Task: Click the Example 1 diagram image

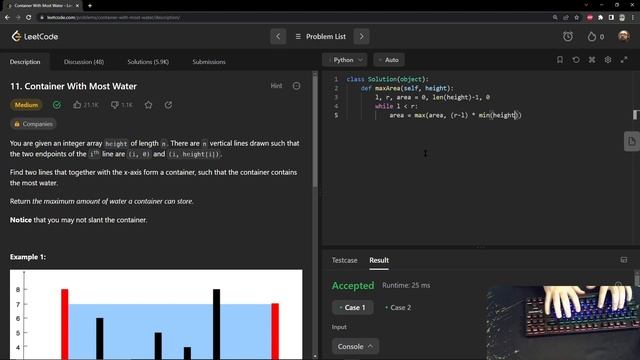Action: point(156,314)
